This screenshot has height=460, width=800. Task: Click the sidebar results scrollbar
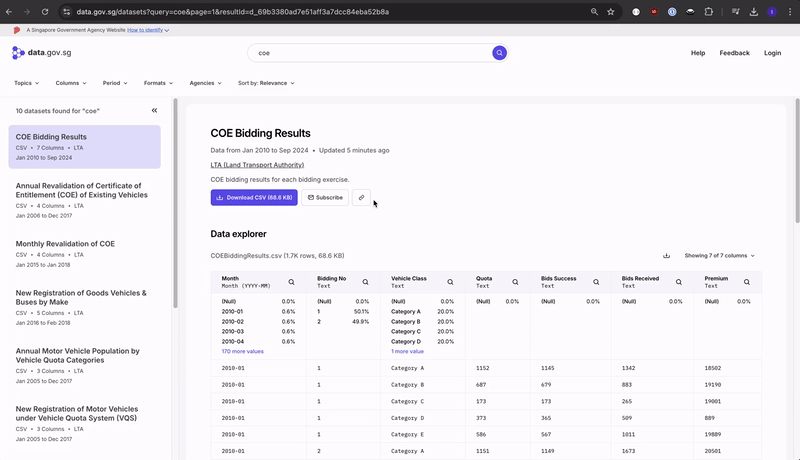click(176, 204)
